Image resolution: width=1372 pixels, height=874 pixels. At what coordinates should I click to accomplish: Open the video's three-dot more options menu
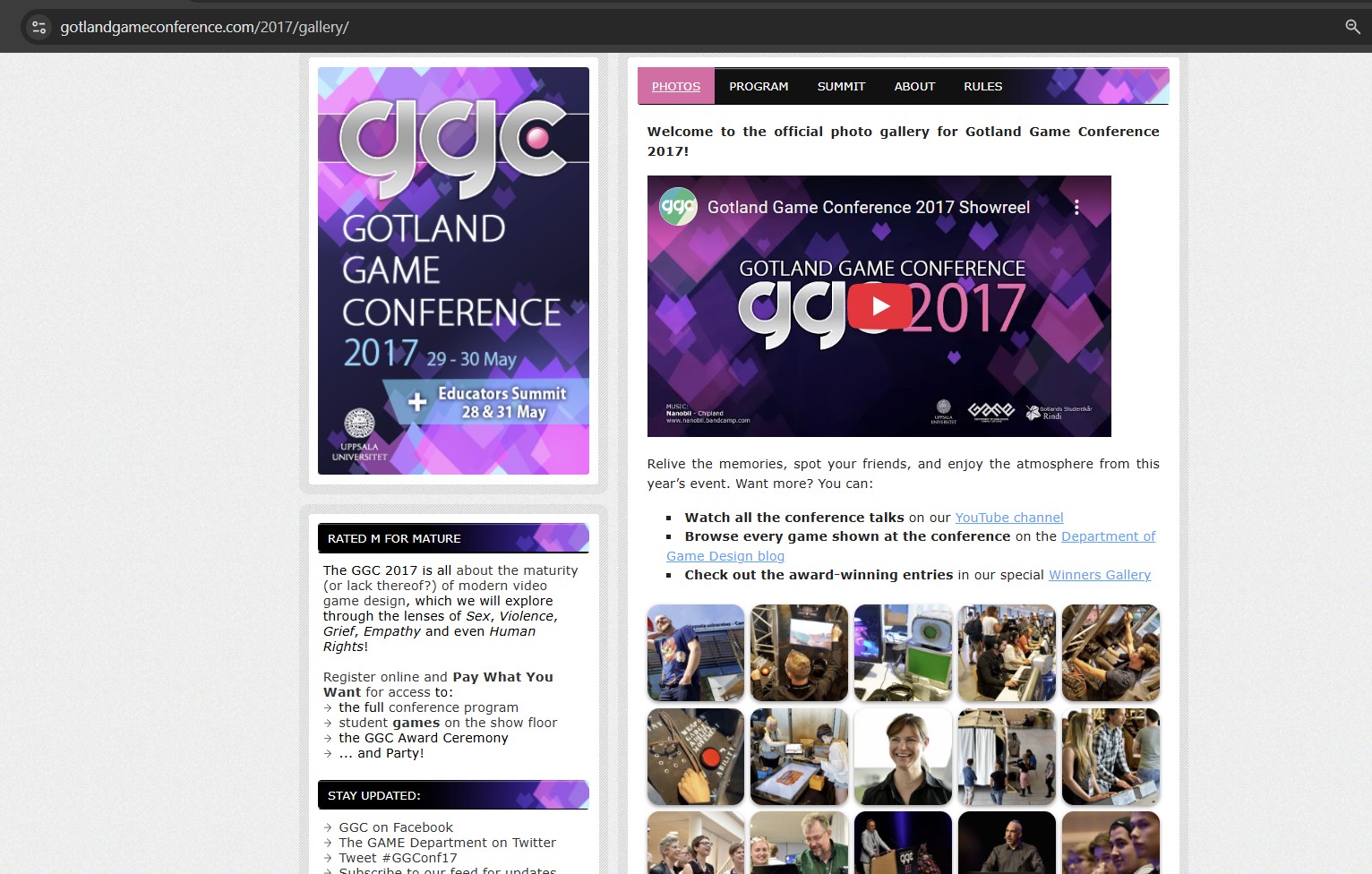click(1076, 207)
